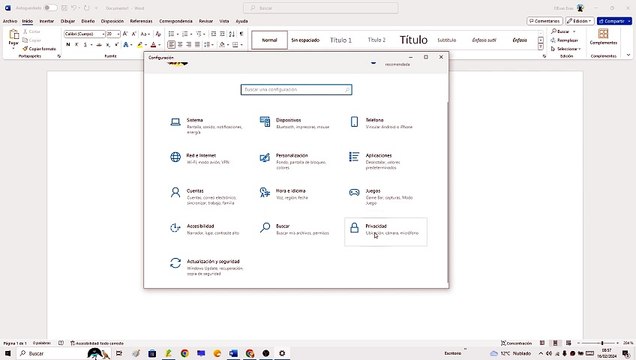Switch to the Revisar ribbon tab
This screenshot has height=360, width=636.
(206, 21)
